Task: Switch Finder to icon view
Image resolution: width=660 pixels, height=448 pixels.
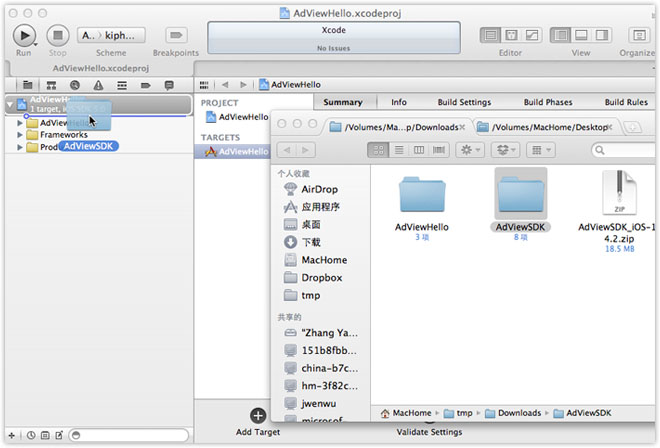Action: (378, 149)
